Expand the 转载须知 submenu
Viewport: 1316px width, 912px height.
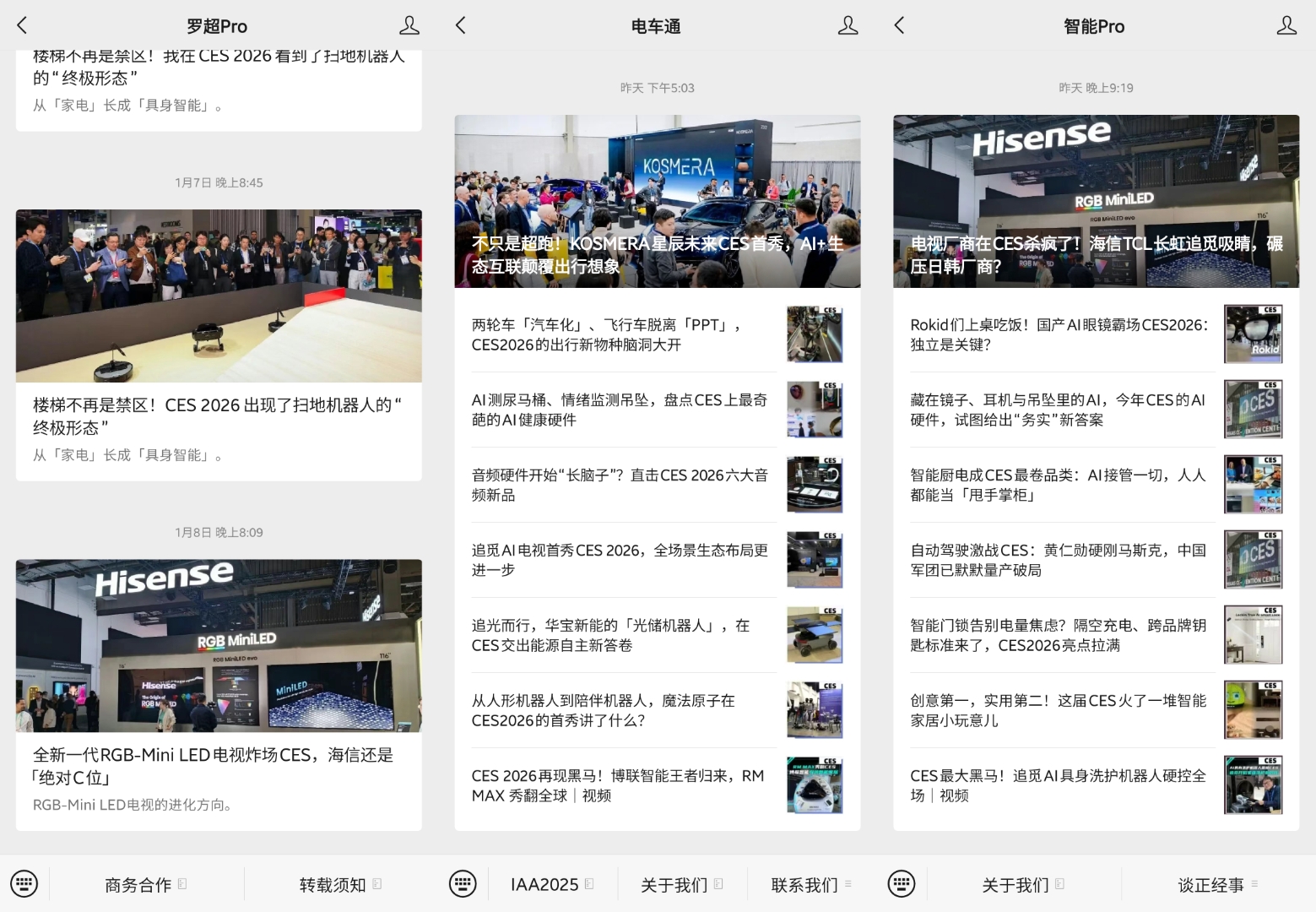coord(339,883)
